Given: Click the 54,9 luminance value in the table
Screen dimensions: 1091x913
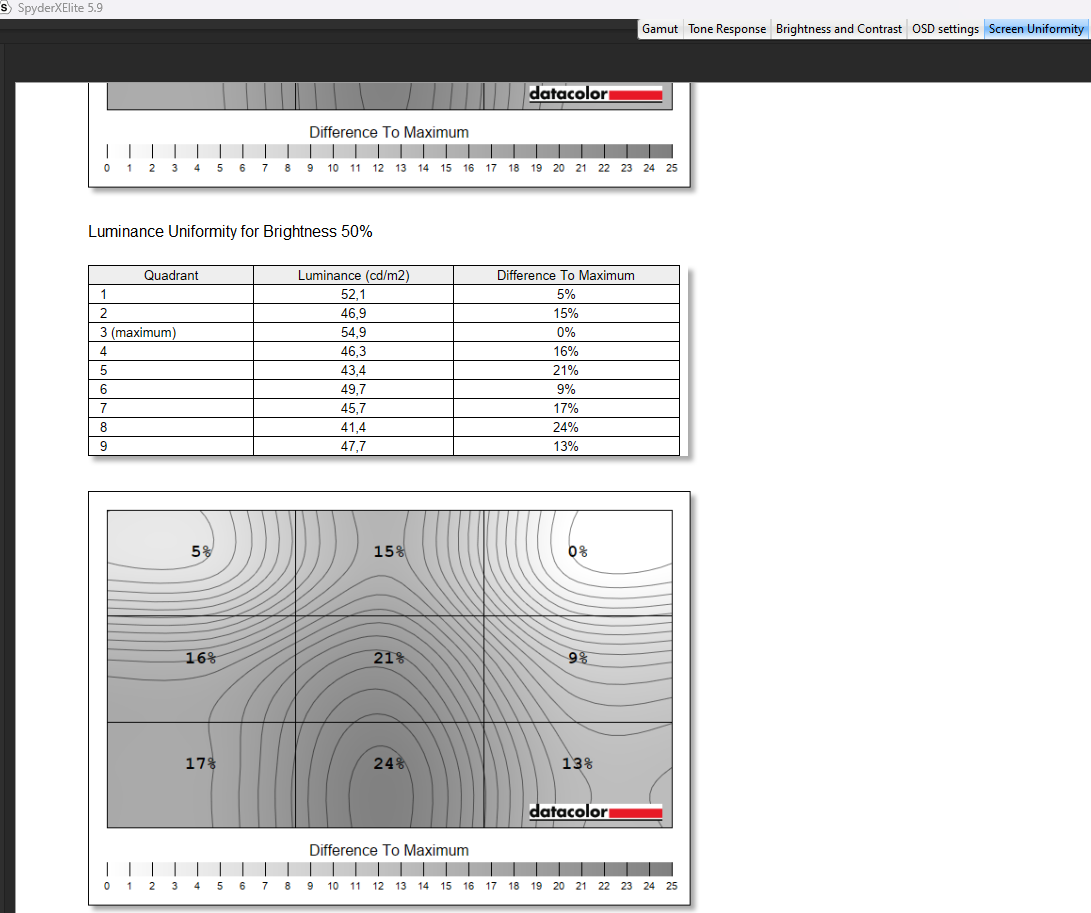Looking at the screenshot, I should (x=353, y=332).
